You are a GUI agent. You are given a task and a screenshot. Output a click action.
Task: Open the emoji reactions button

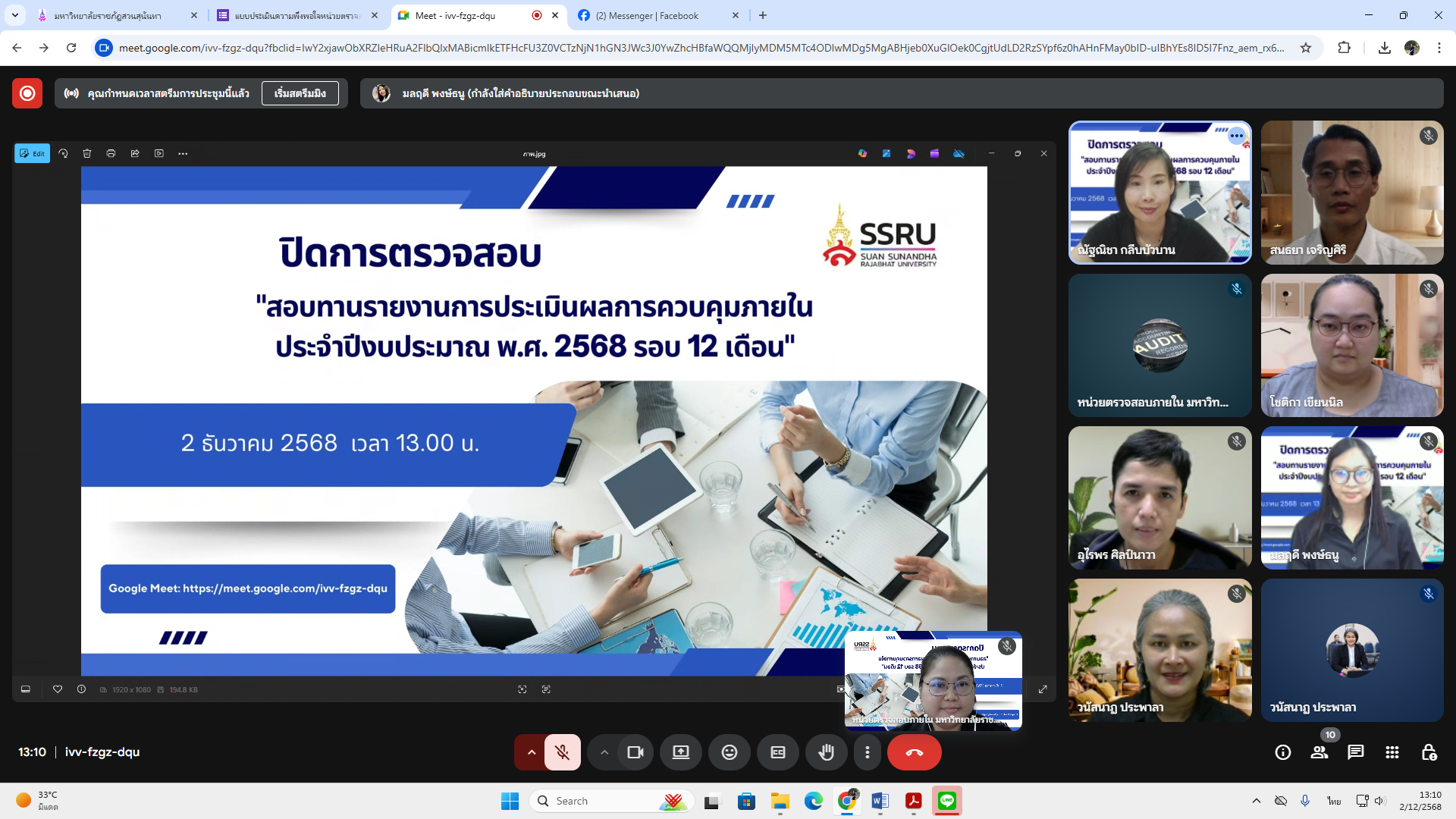[729, 752]
